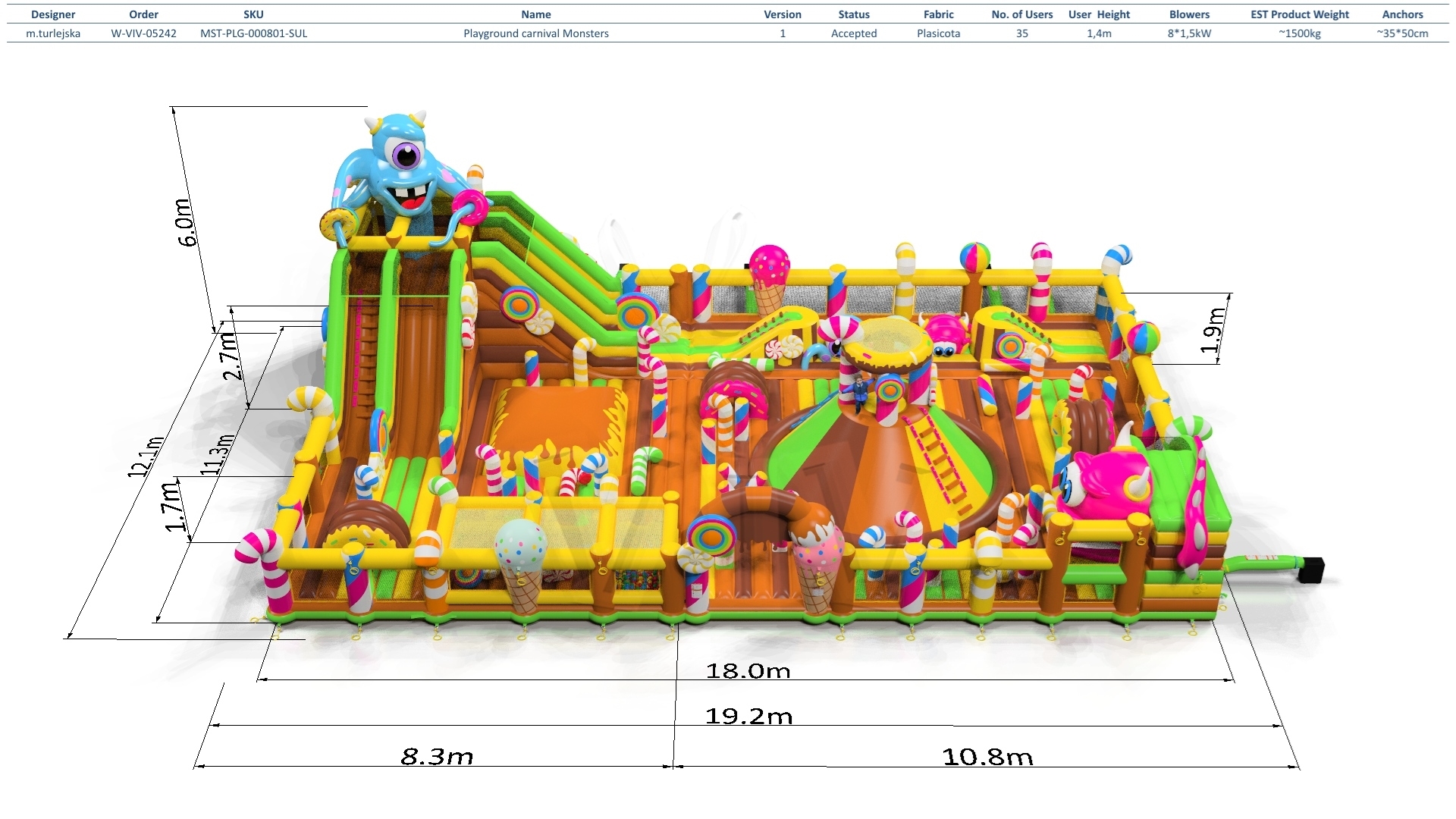
Task: Click the 'Version' column header
Action: (783, 14)
